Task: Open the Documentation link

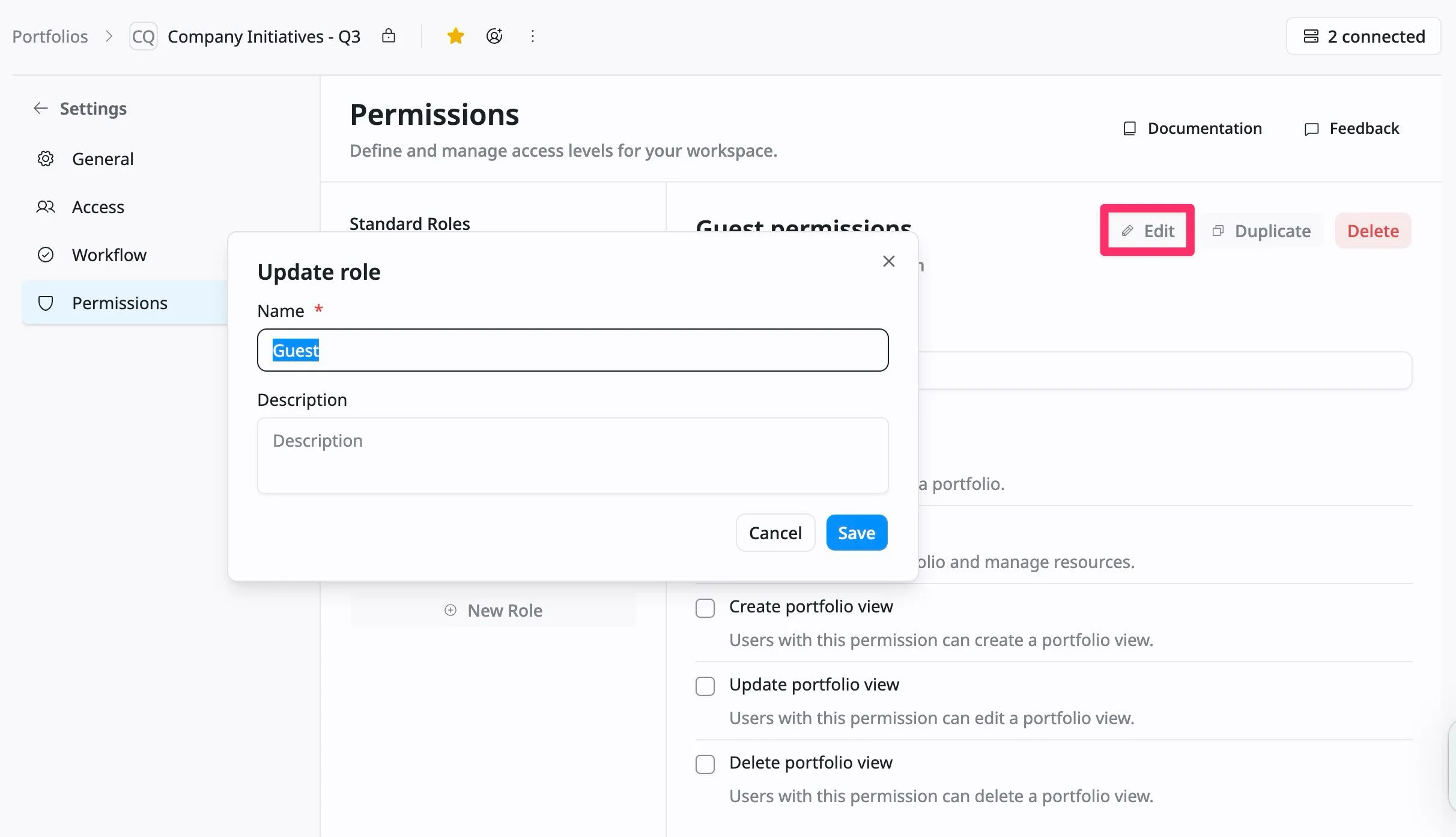Action: [x=1192, y=128]
